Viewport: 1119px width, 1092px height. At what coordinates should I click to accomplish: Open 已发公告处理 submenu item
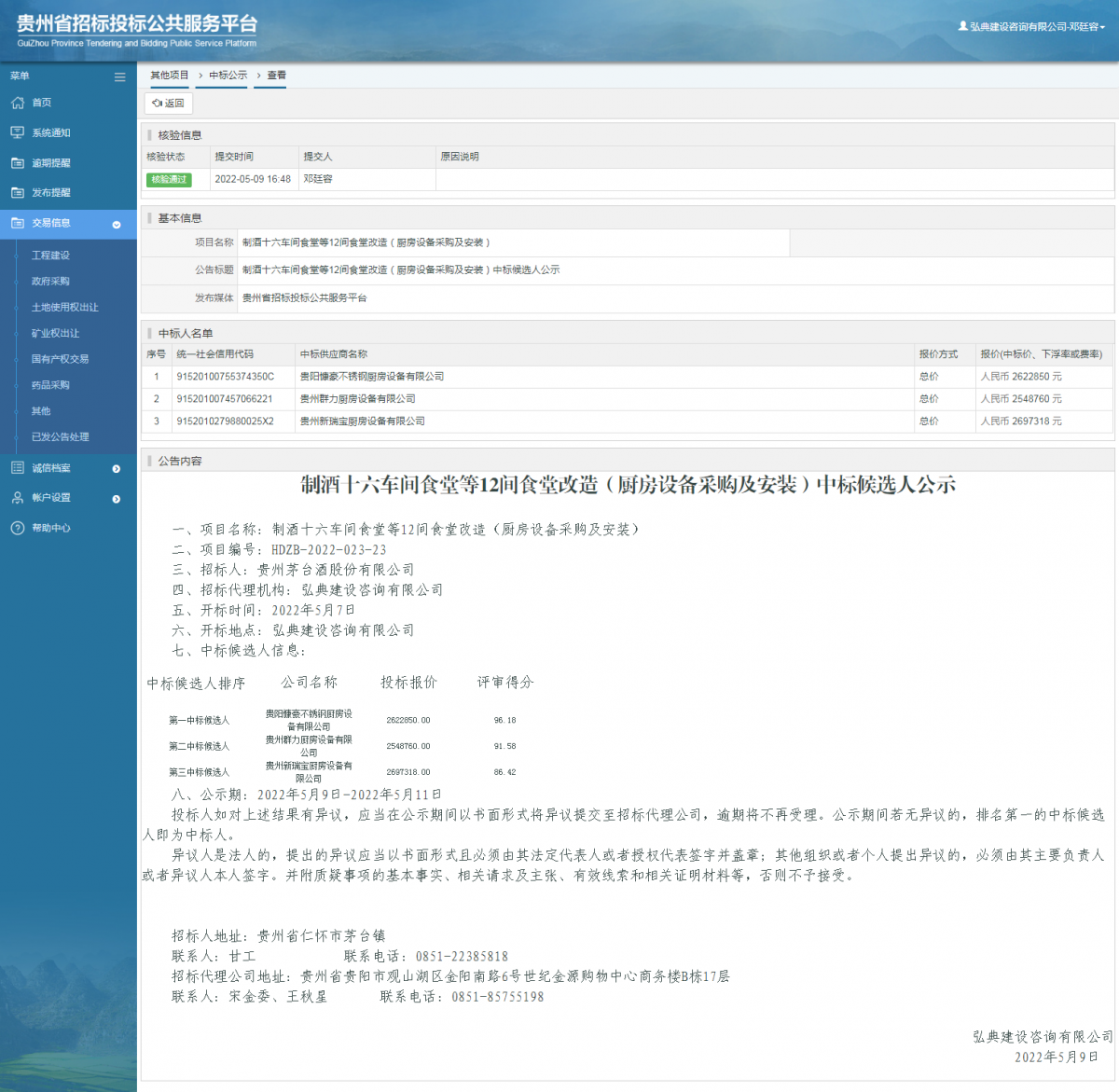[61, 437]
